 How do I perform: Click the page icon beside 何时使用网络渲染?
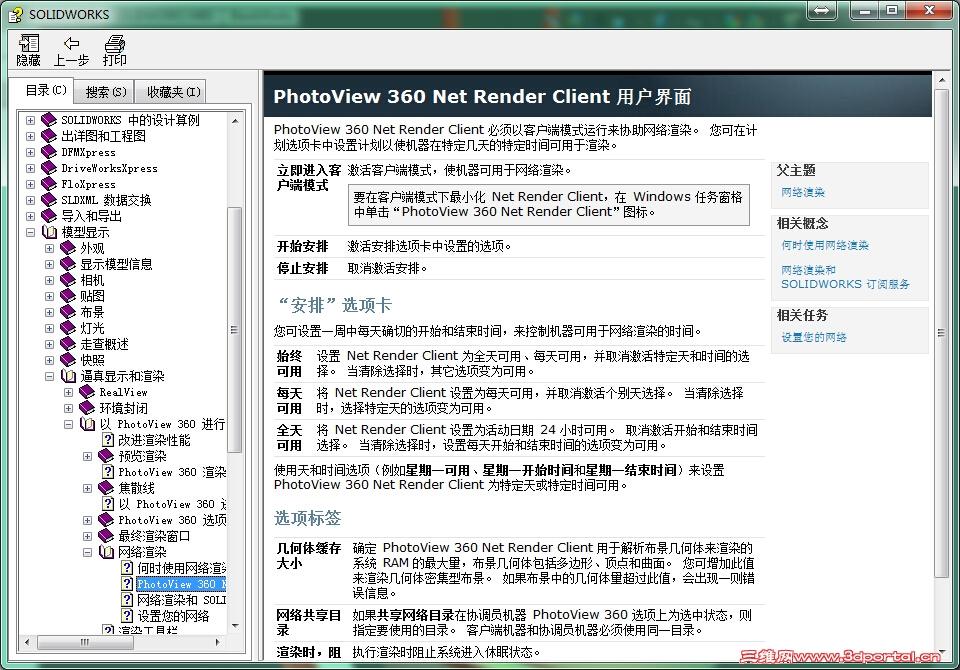click(127, 568)
